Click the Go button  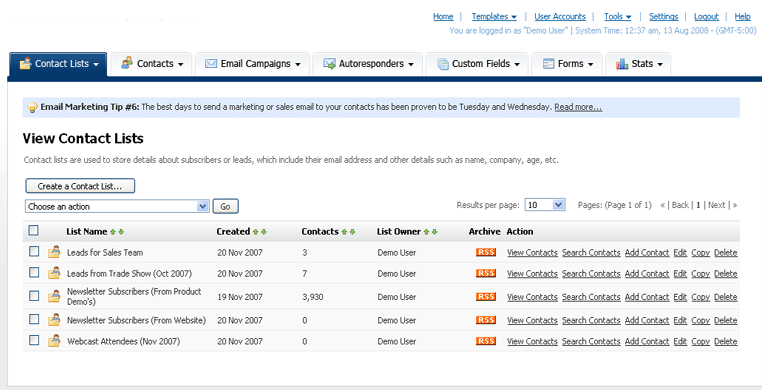[x=225, y=206]
